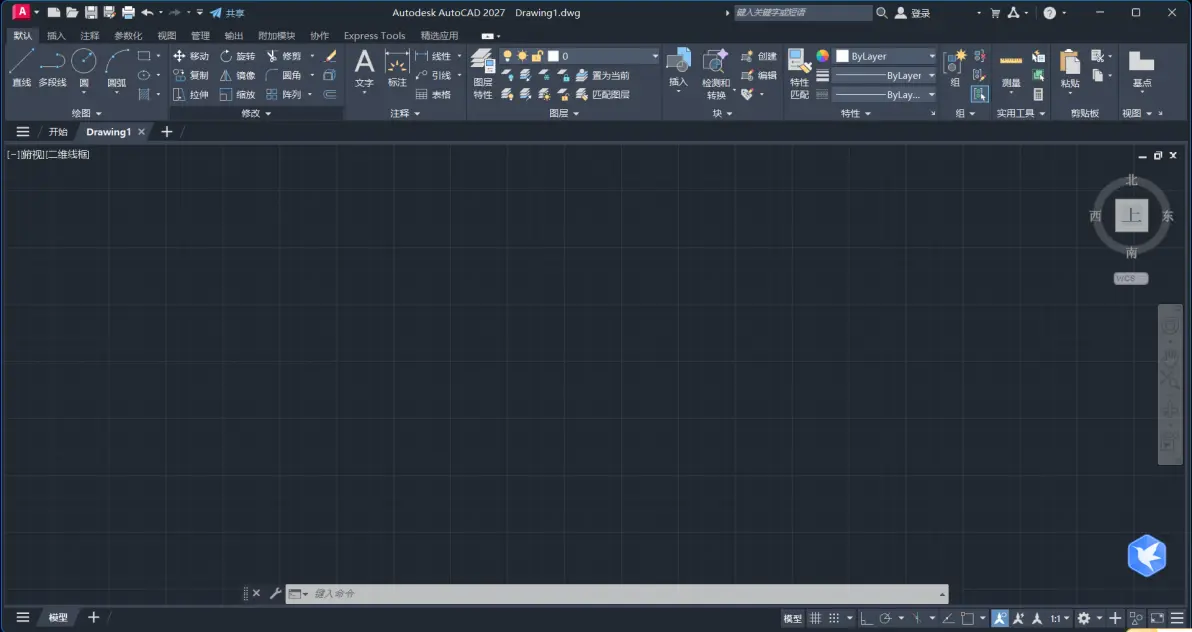Toggle snap mode in status bar
Image resolution: width=1192 pixels, height=632 pixels.
(834, 618)
